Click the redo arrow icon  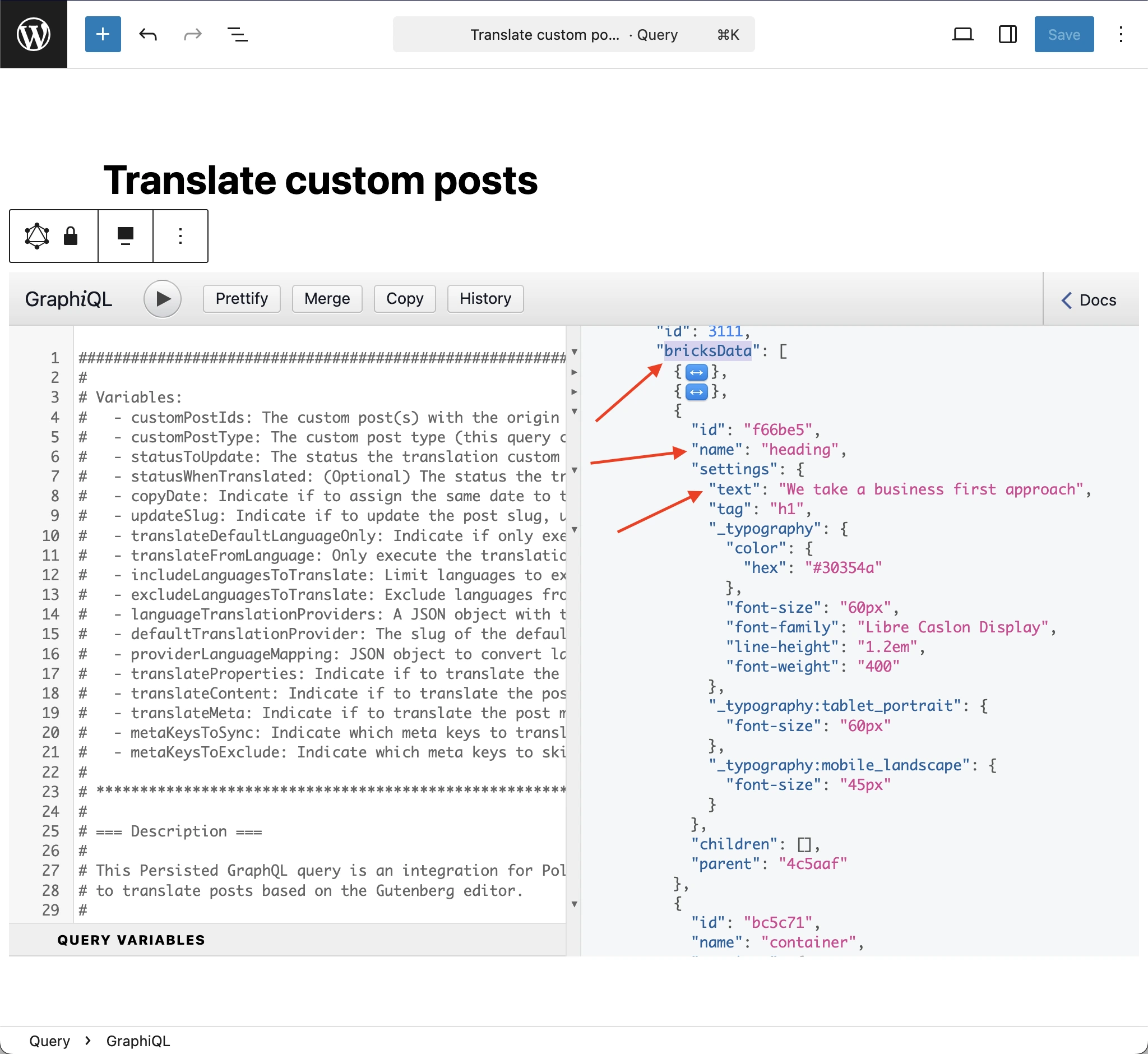[193, 34]
